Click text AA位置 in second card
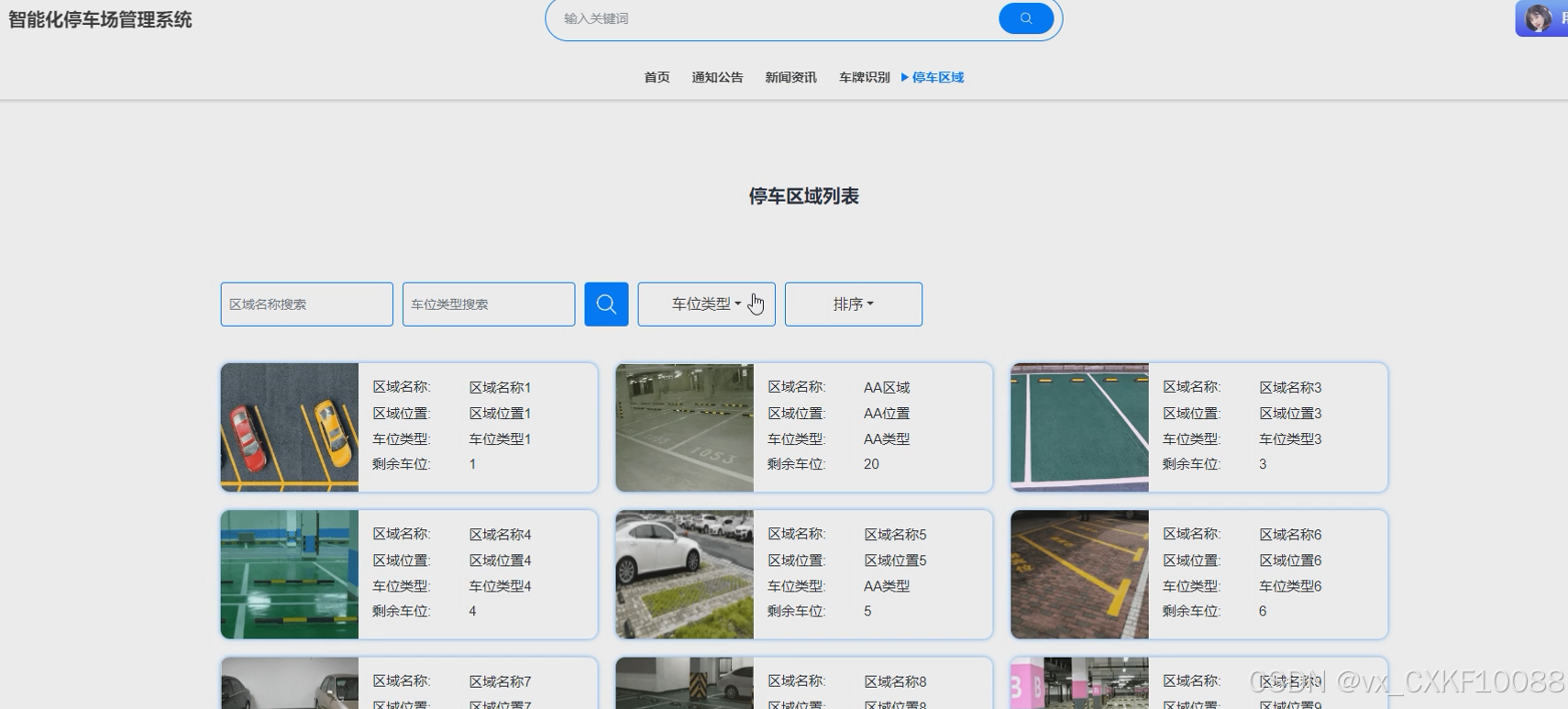 click(887, 413)
